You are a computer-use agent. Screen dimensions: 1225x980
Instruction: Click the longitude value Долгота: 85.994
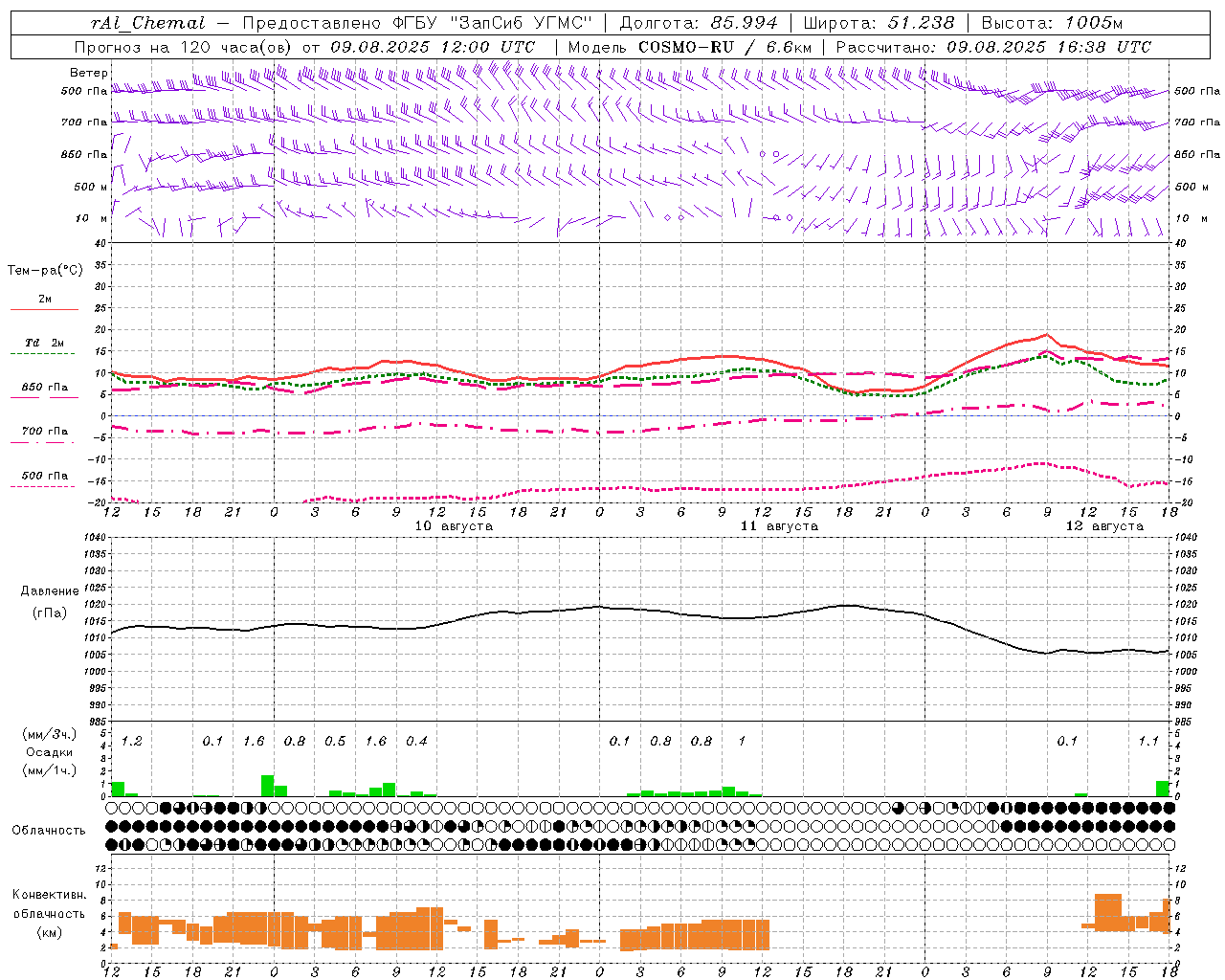[699, 23]
